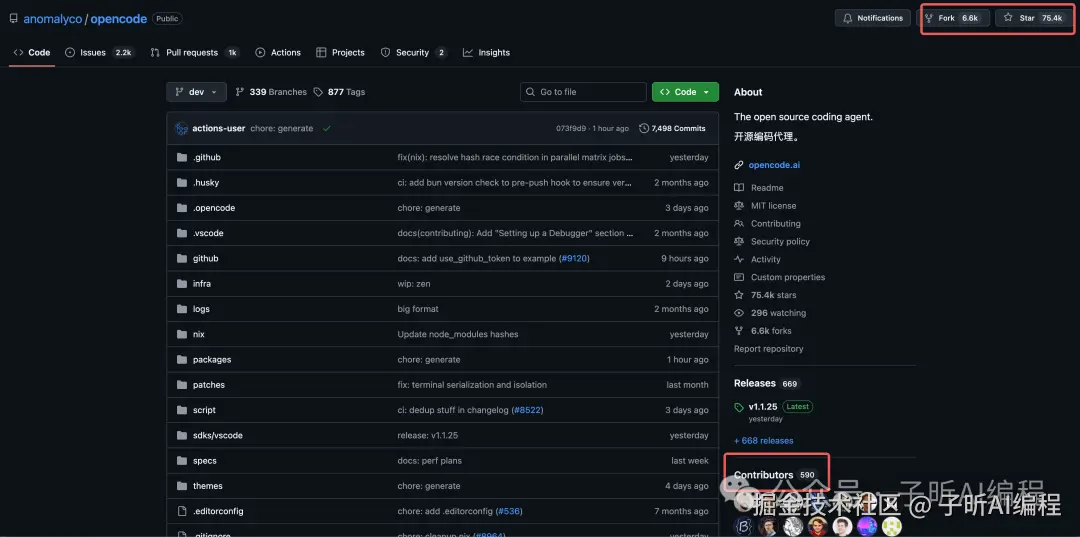Open the specs folder

click(x=205, y=461)
